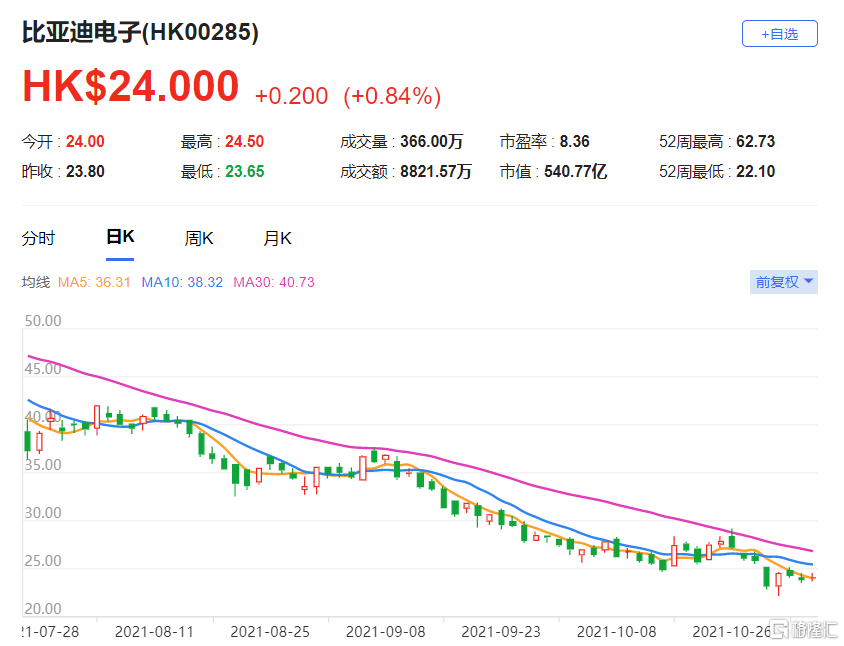Click the 30.00 price axis label
The height and width of the screenshot is (646, 844).
tap(43, 513)
